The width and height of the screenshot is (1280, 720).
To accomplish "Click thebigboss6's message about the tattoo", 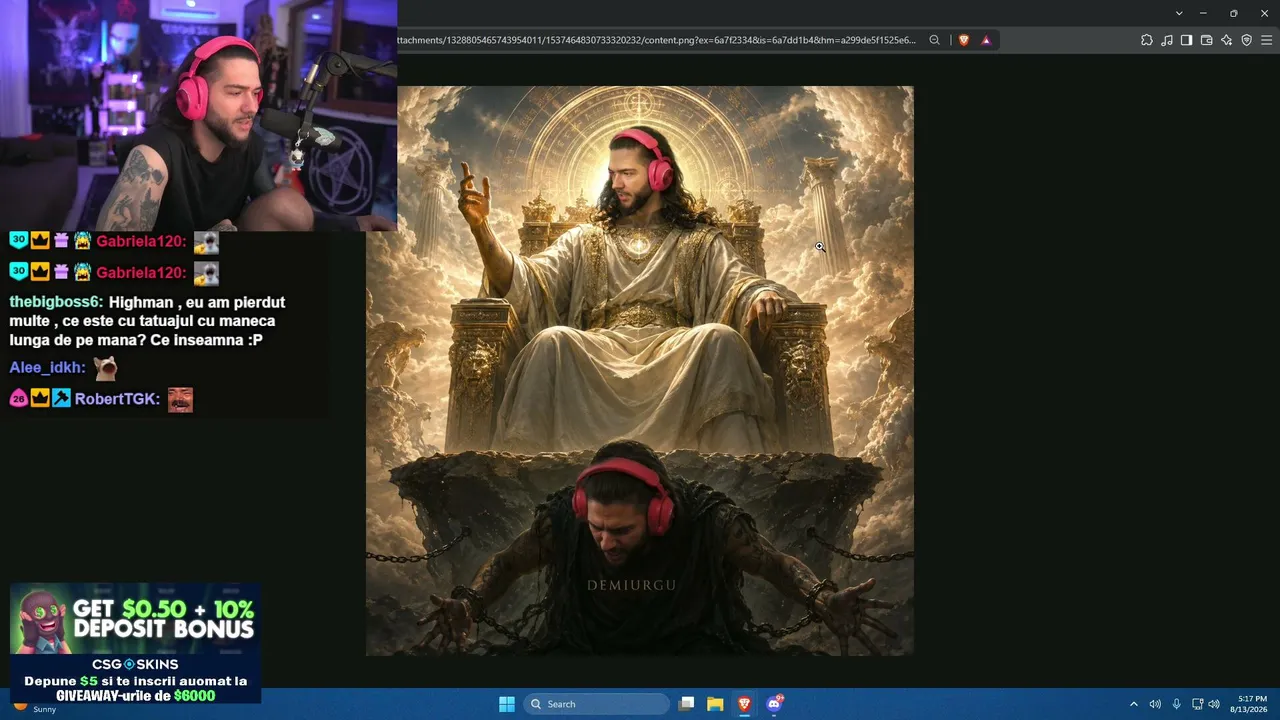I will tap(147, 321).
